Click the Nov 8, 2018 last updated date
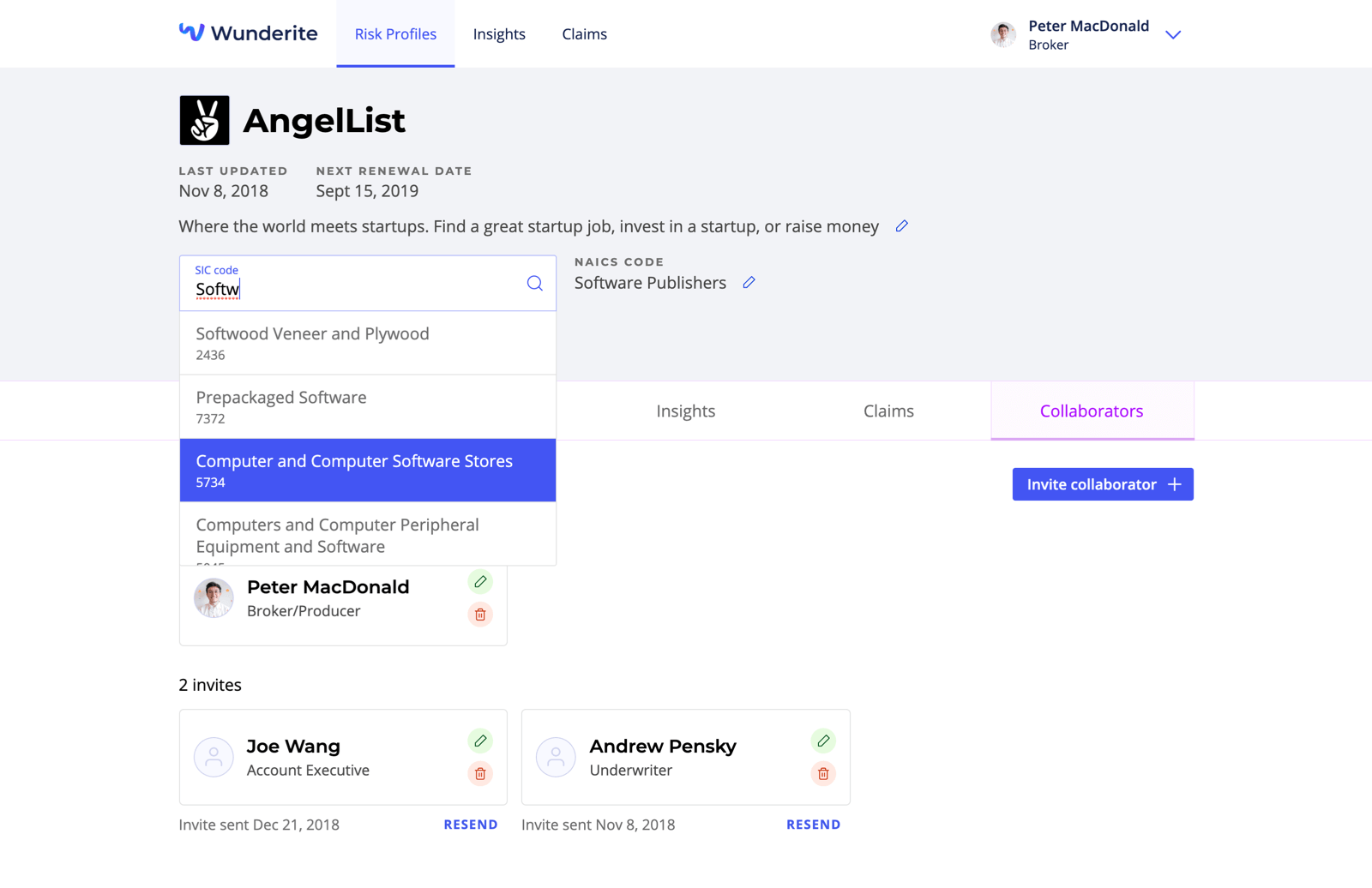Screen dimensions: 1372x888 pyautogui.click(x=223, y=191)
